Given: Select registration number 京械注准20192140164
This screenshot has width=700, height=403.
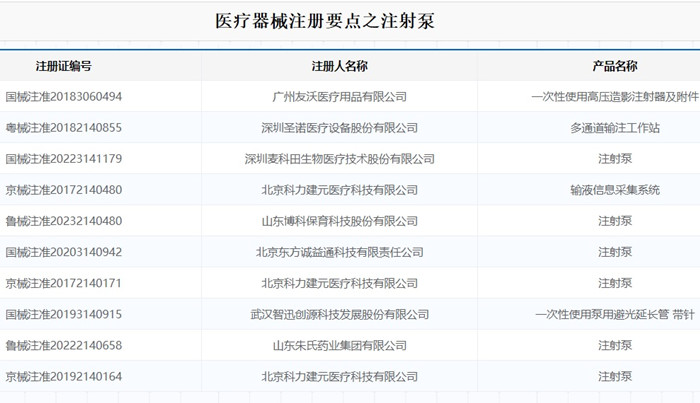Looking at the screenshot, I should [x=64, y=376].
